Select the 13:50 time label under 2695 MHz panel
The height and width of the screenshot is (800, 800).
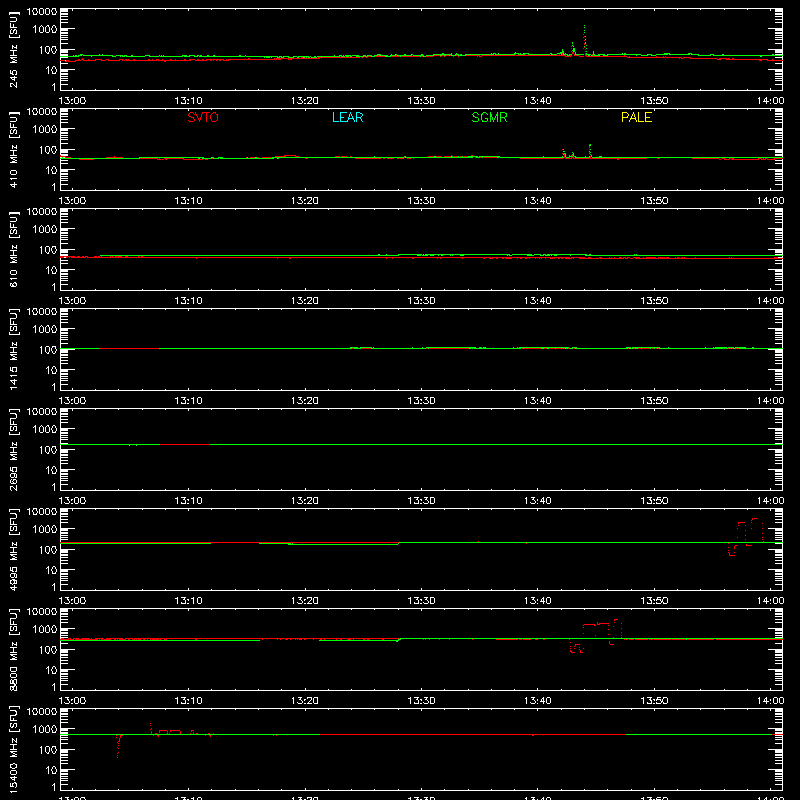pos(654,501)
